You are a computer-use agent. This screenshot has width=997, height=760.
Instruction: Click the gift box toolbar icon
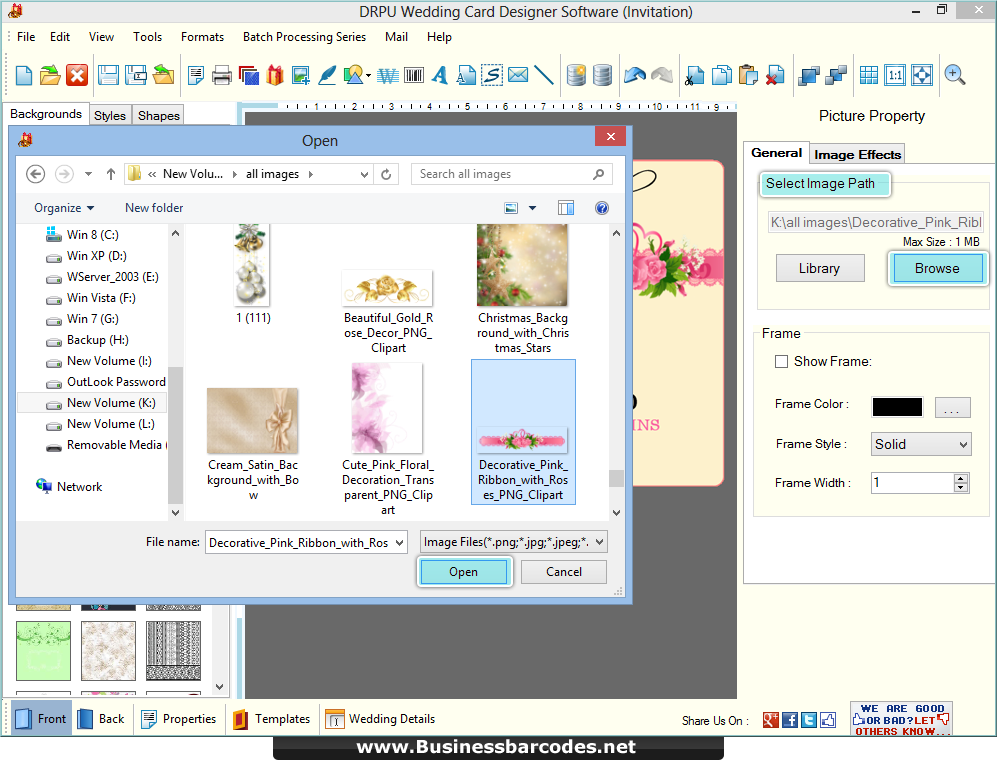pos(275,75)
